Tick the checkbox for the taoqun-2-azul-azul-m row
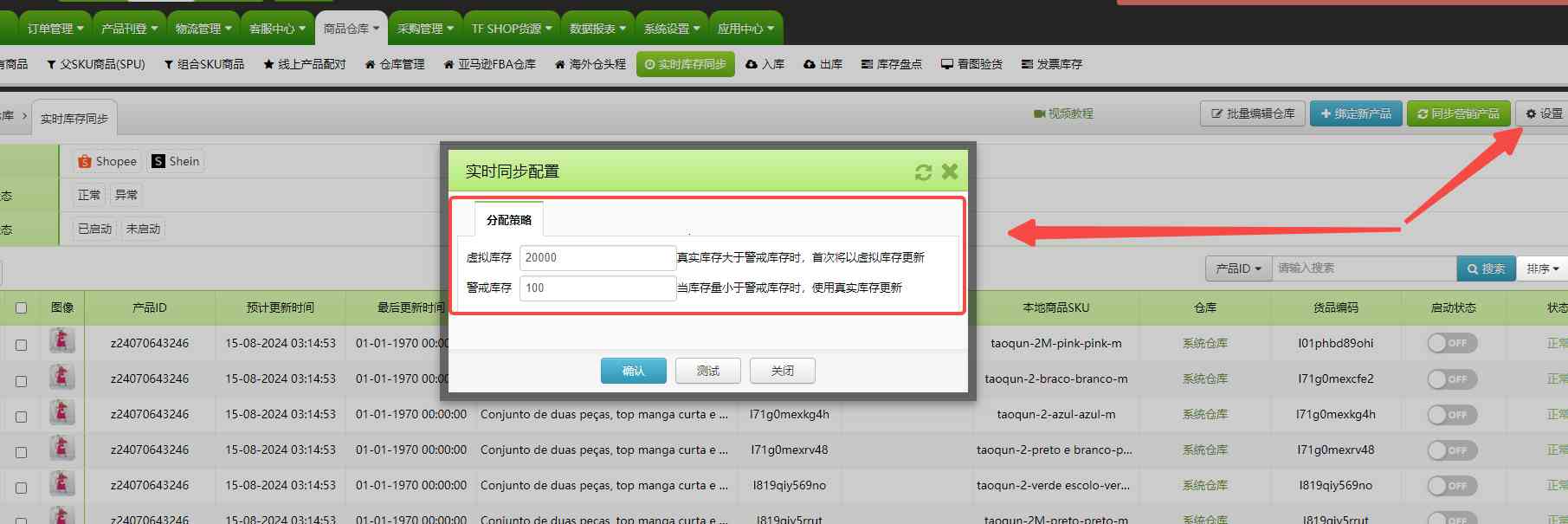 coord(21,416)
